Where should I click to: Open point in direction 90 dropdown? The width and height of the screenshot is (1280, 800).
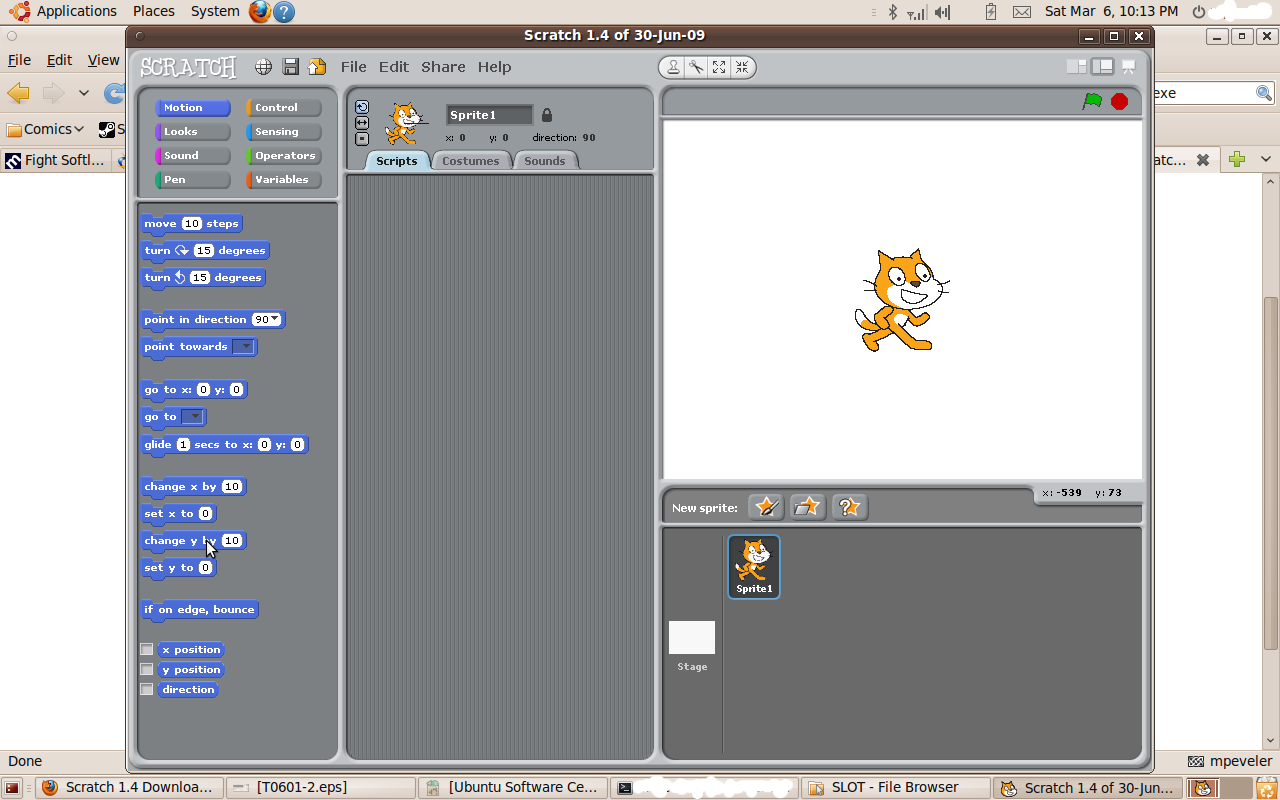[x=275, y=320]
